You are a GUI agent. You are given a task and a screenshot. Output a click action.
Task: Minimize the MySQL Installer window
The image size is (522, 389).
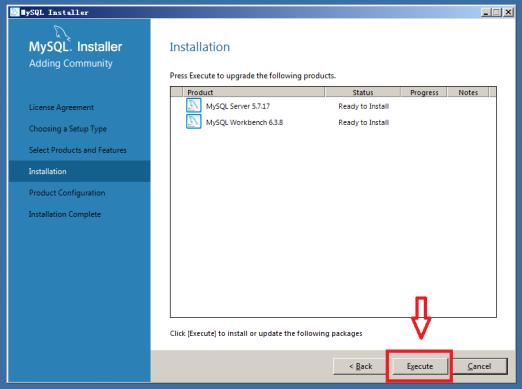(x=486, y=12)
